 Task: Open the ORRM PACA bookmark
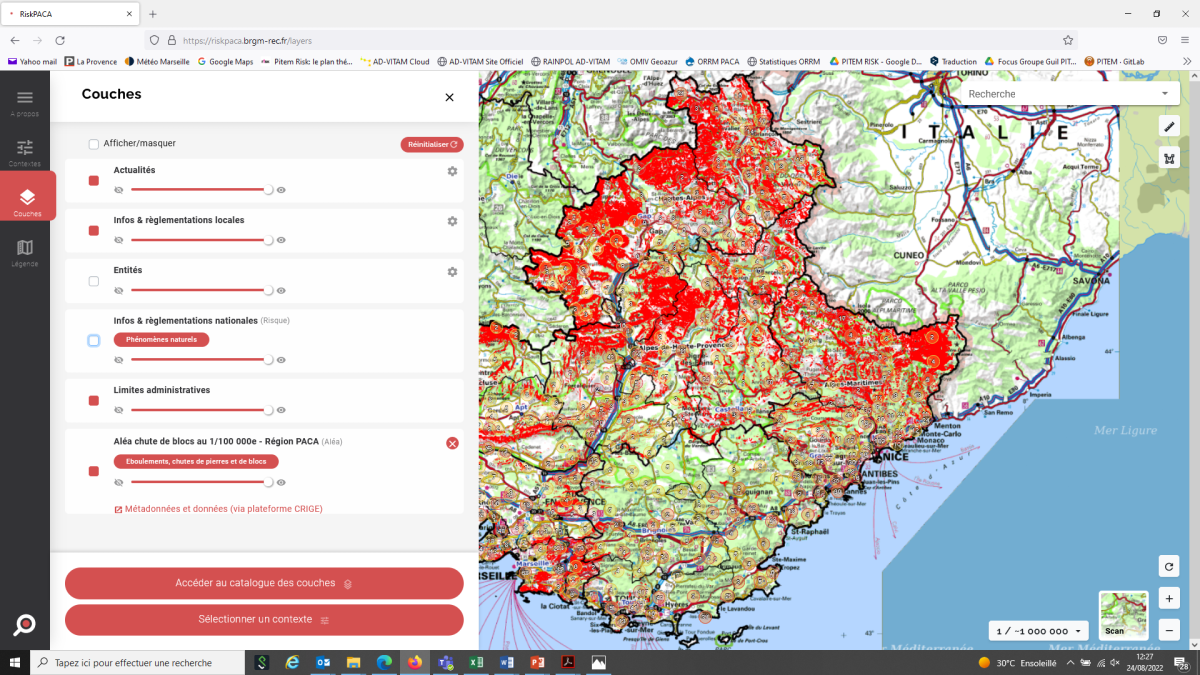coord(711,61)
